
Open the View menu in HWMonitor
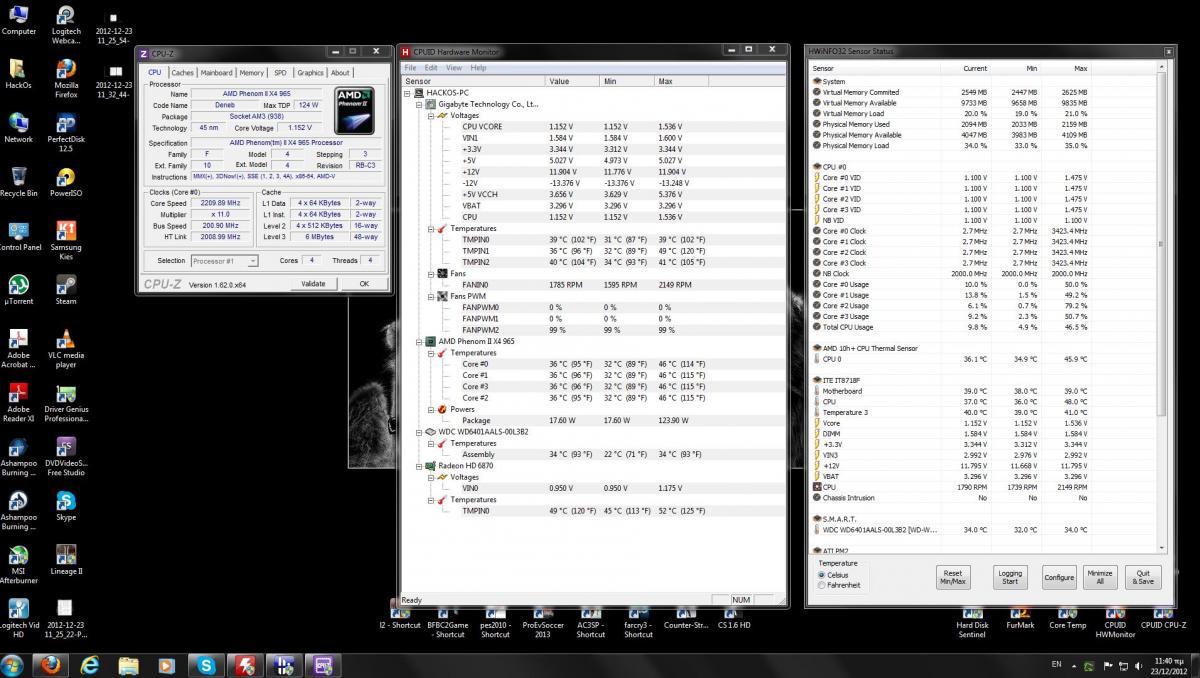coord(454,68)
